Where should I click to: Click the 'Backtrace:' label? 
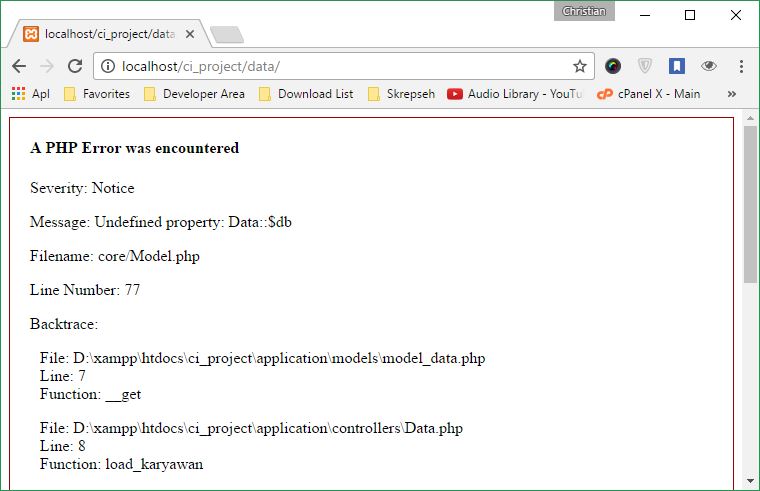coord(63,324)
